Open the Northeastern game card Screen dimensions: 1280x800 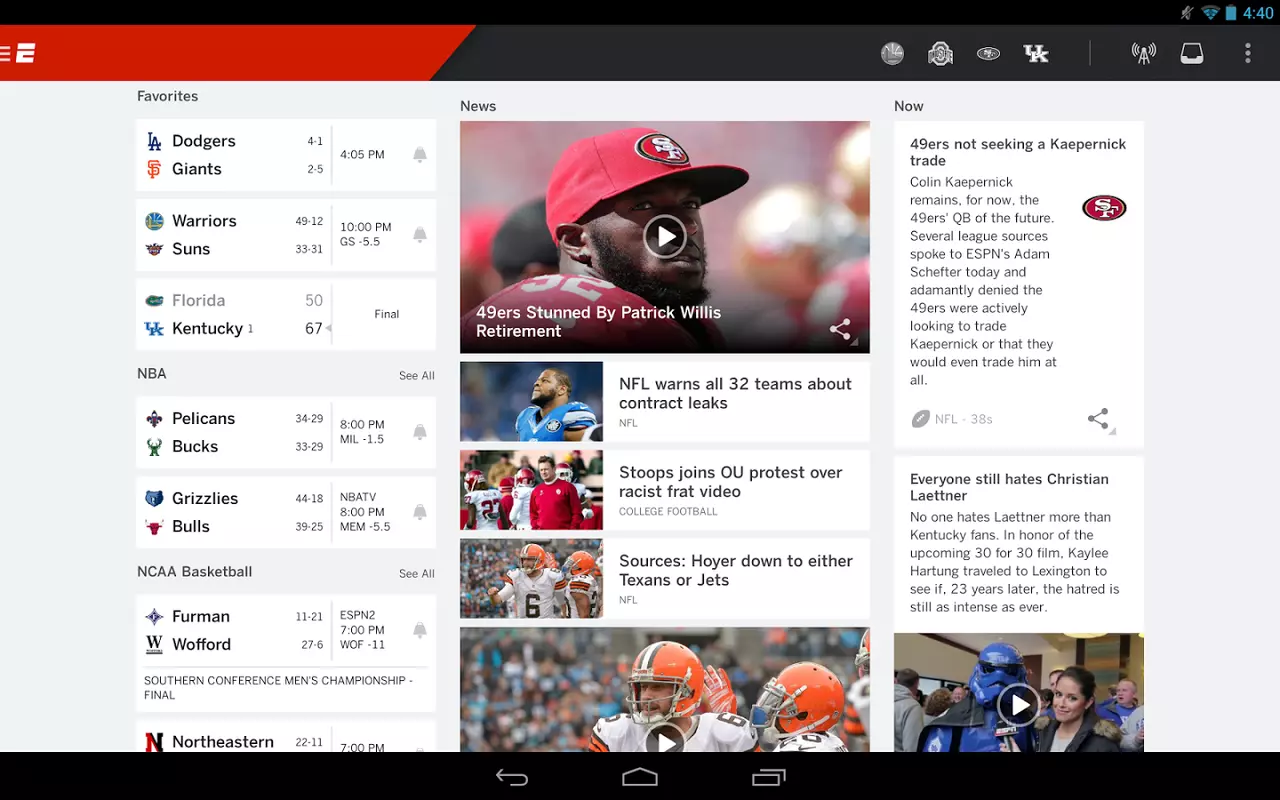[286, 737]
